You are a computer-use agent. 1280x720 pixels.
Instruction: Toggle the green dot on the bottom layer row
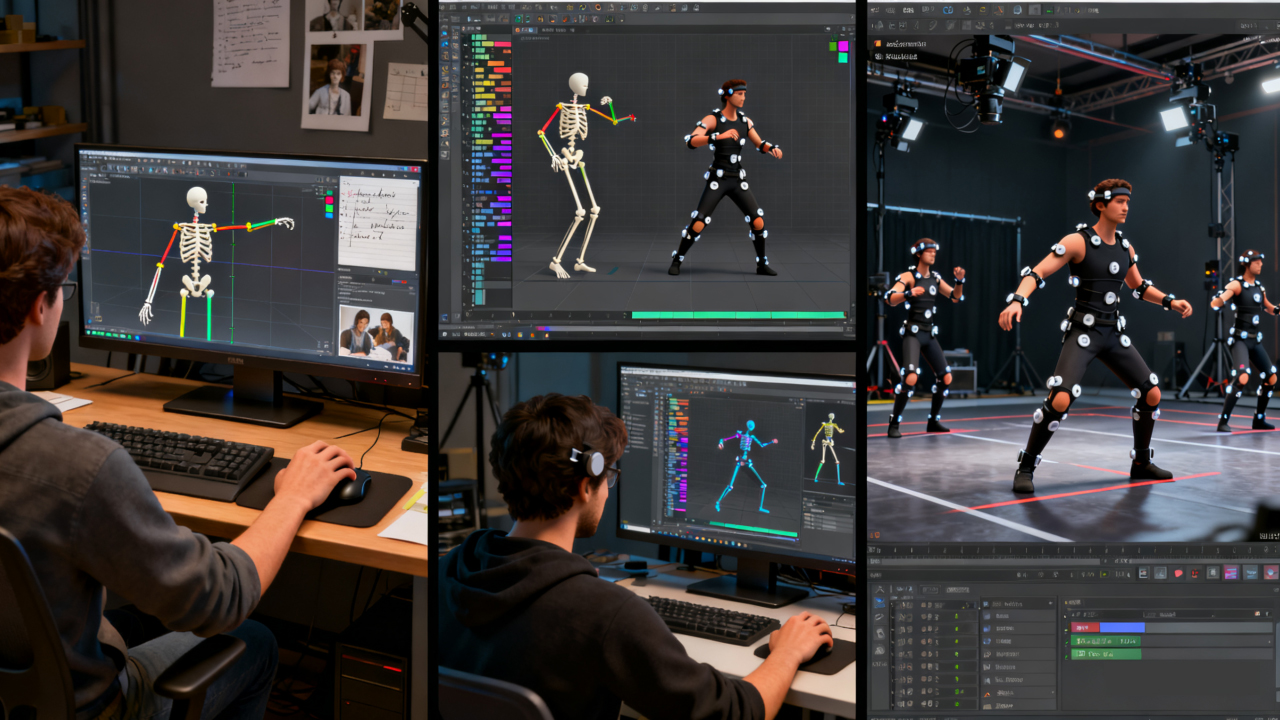coord(956,704)
